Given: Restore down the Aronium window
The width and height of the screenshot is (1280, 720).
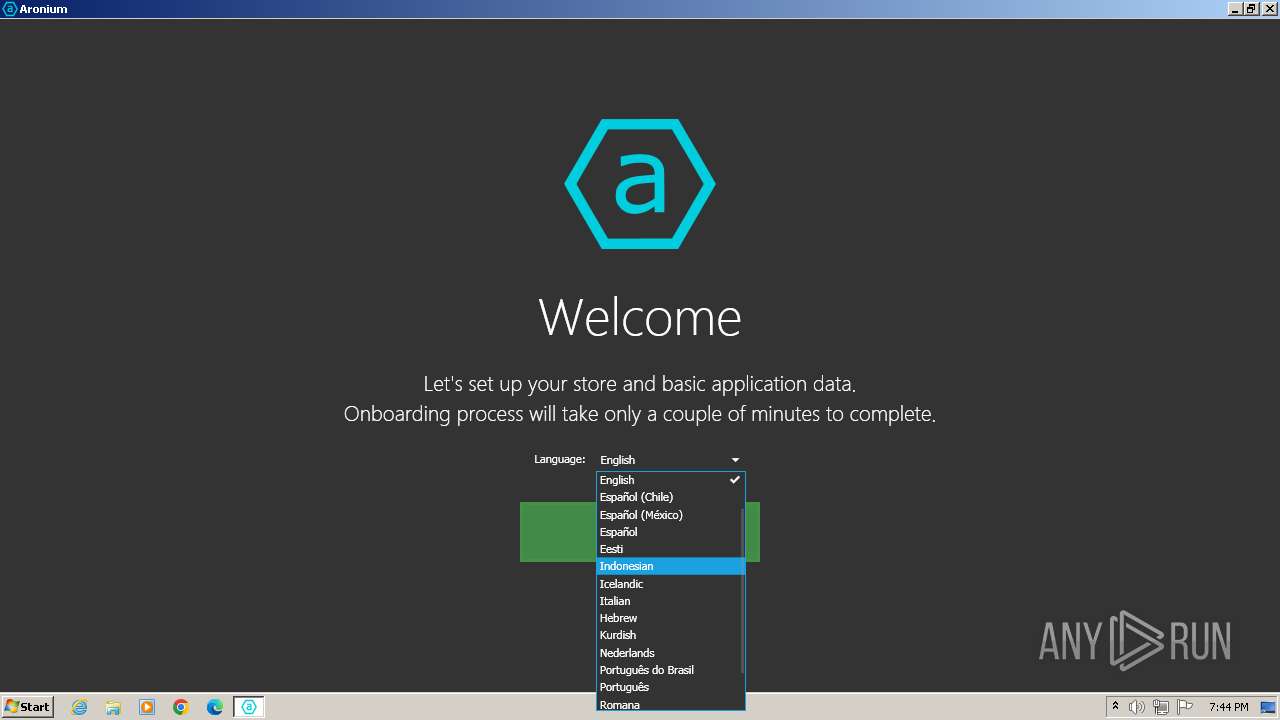Looking at the screenshot, I should click(1251, 9).
